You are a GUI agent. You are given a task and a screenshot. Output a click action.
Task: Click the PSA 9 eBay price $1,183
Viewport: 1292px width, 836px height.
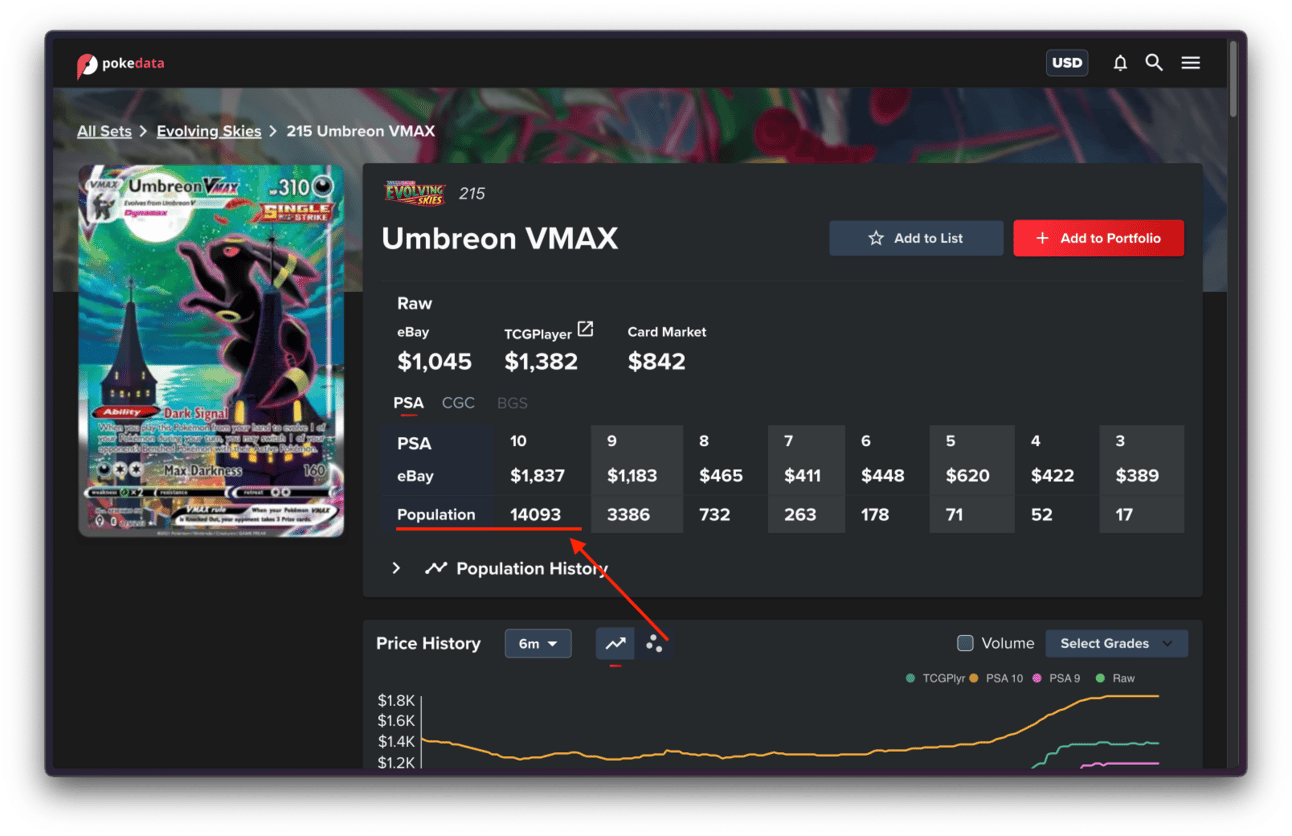tap(632, 476)
